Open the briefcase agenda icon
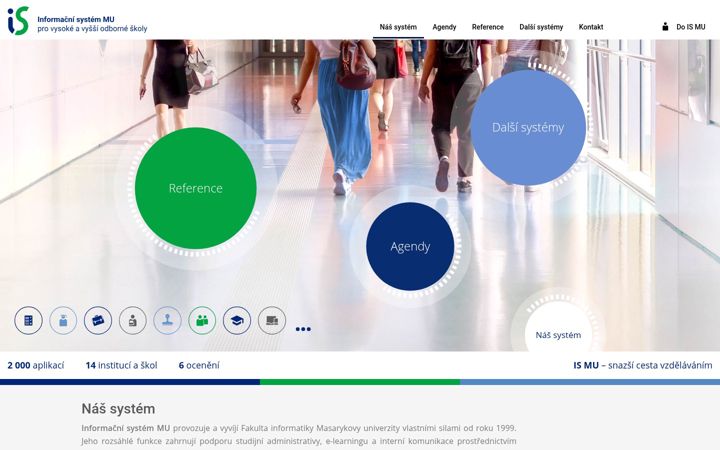 [98, 320]
